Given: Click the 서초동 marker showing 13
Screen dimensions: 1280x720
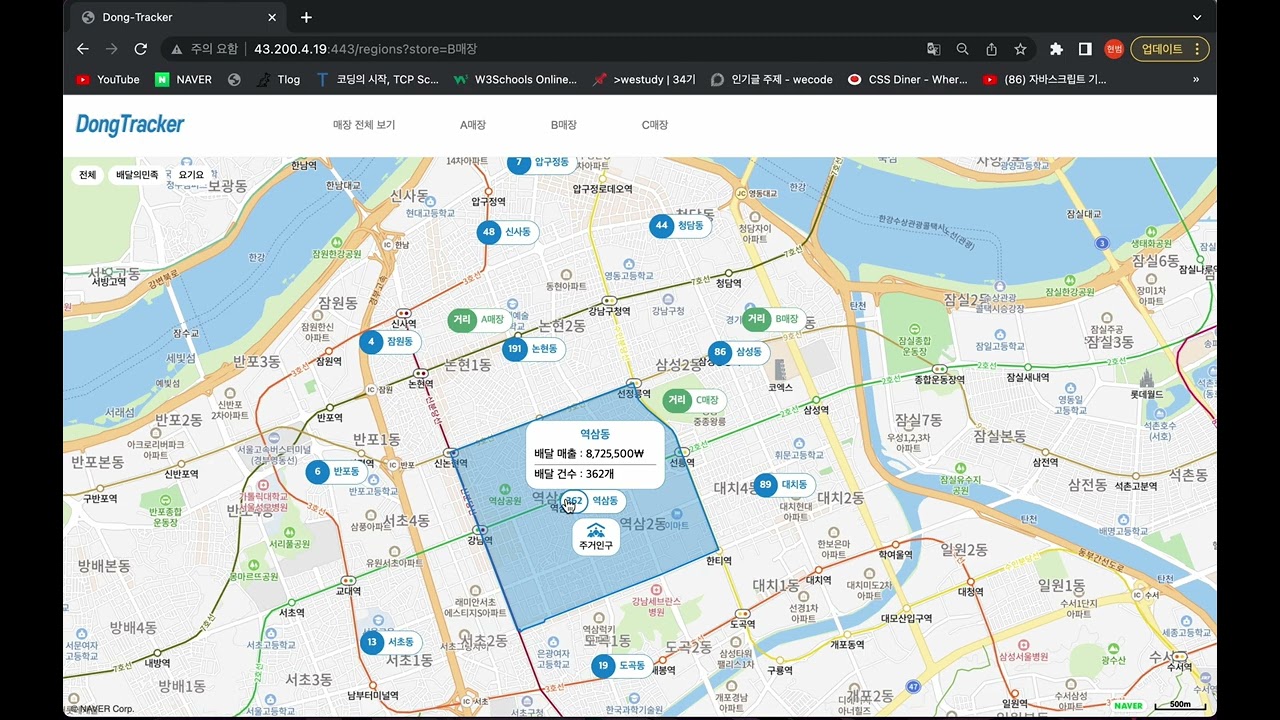Looking at the screenshot, I should (389, 642).
